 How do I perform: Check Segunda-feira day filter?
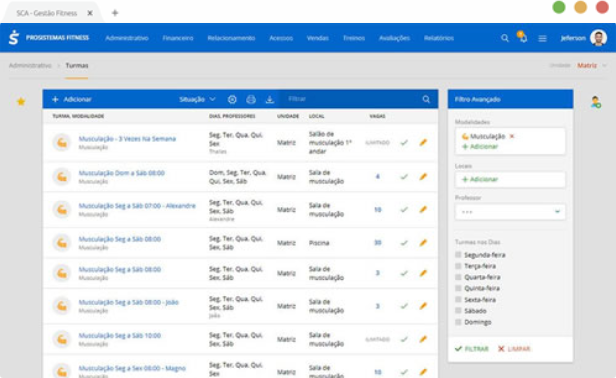pyautogui.click(x=458, y=255)
